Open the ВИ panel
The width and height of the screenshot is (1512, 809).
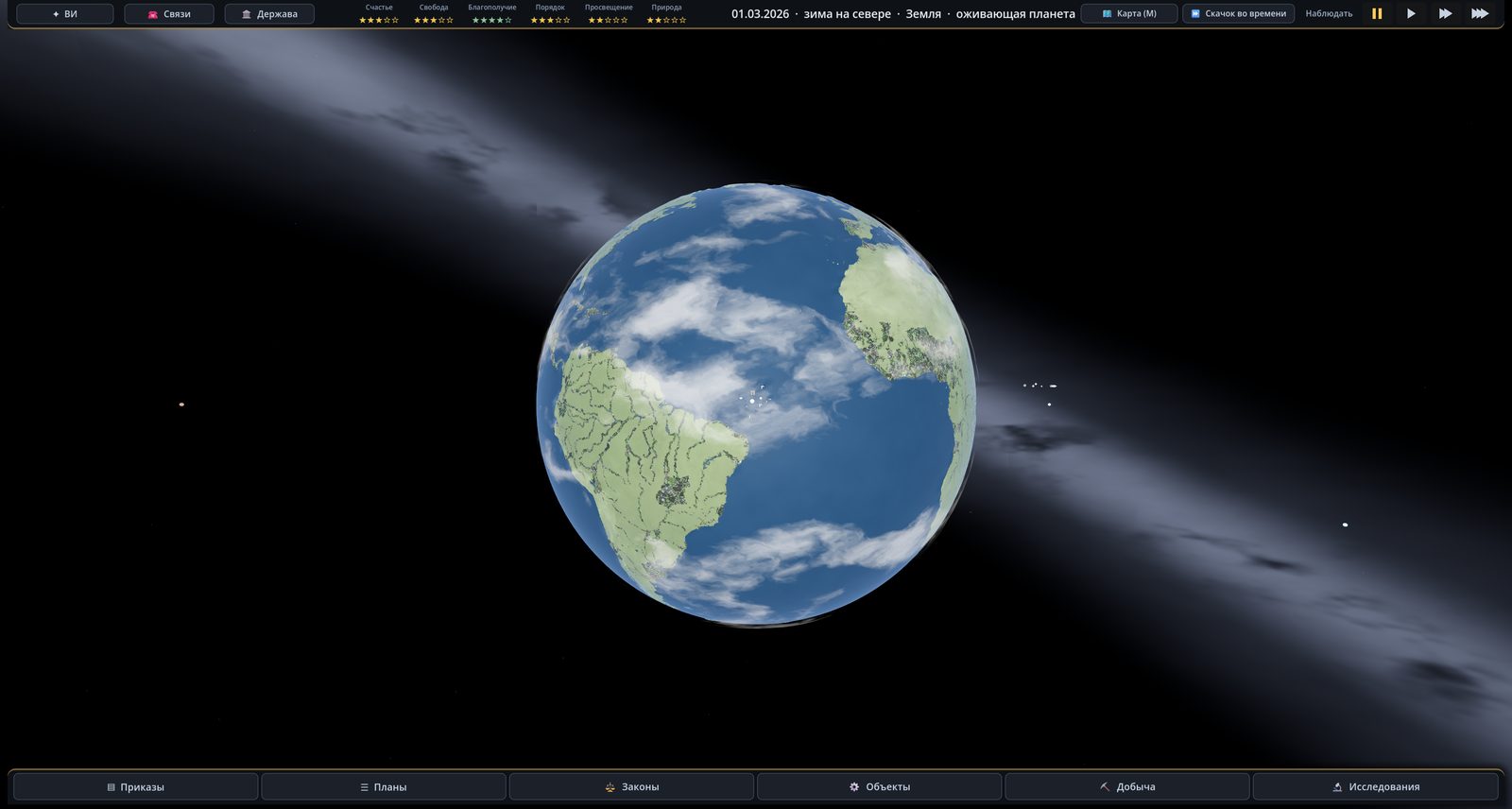tap(65, 14)
